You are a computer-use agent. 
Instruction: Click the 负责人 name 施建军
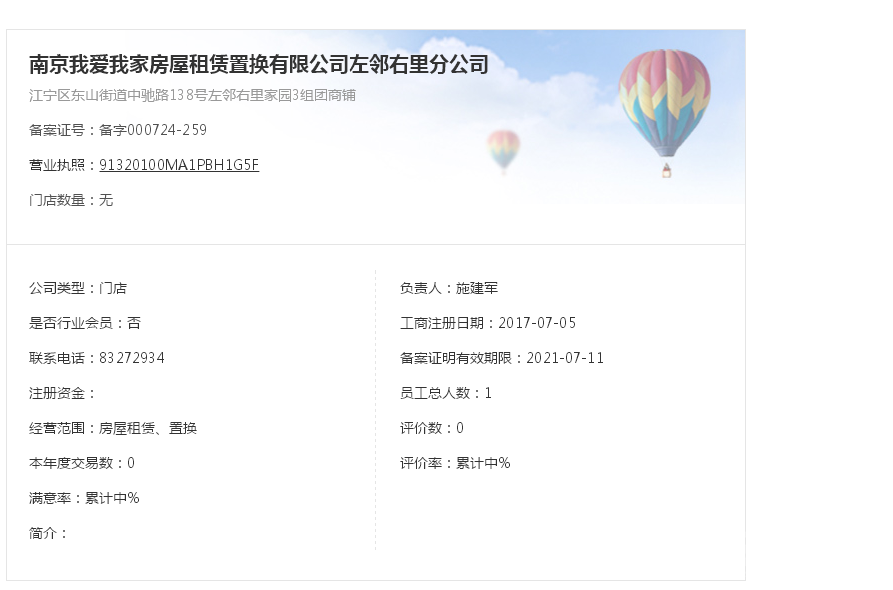[477, 288]
